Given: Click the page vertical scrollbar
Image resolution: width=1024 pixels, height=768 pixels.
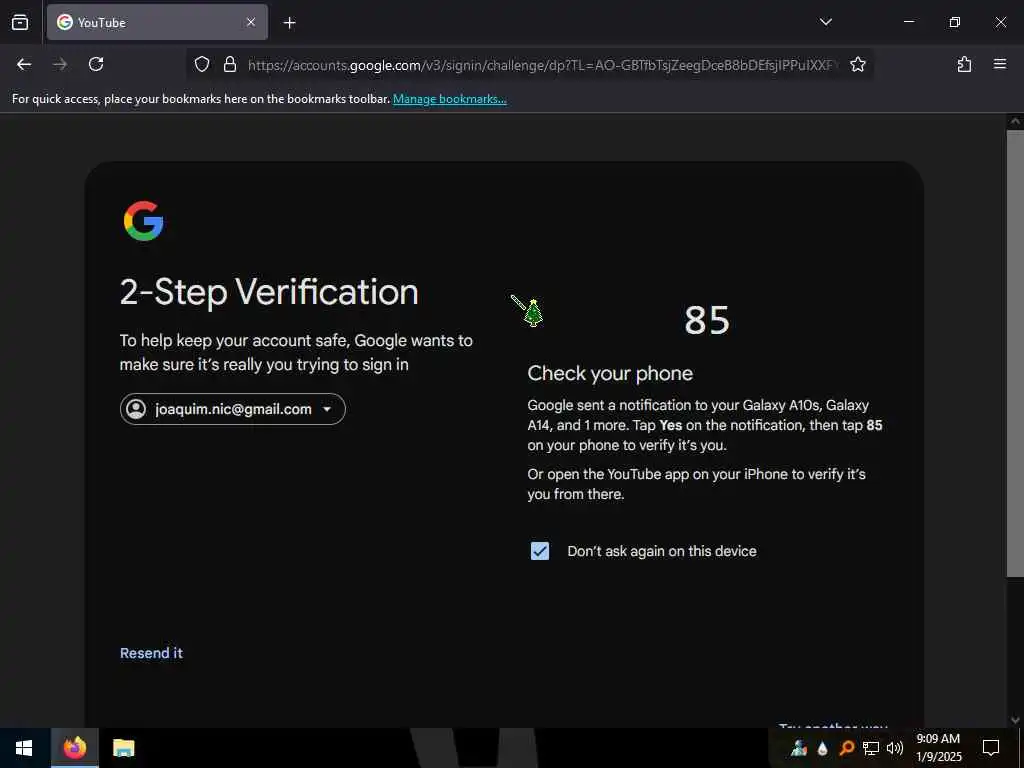Looking at the screenshot, I should (1015, 353).
